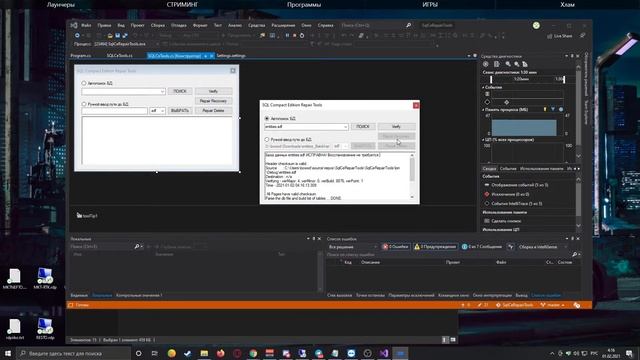Screen dimensions: 640x360
Task: Select the auto-search radio in the designer form
Action: (x=84, y=83)
